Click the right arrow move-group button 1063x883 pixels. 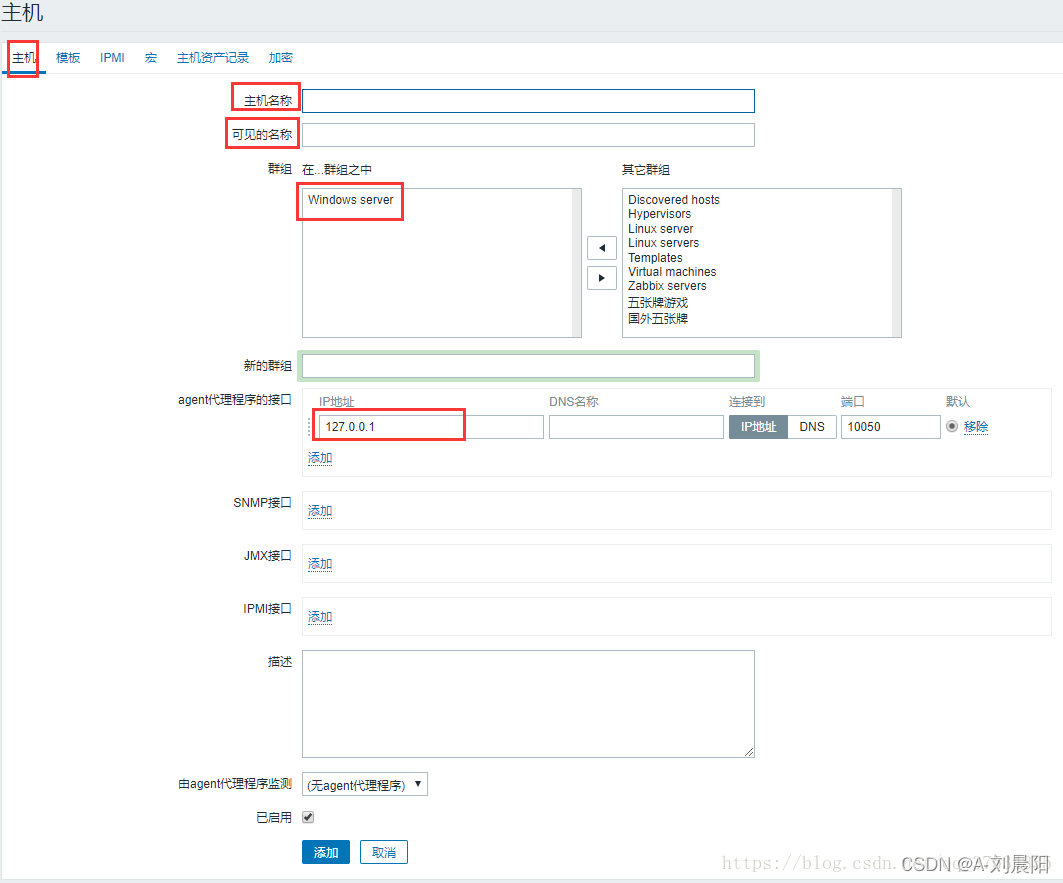tap(601, 278)
